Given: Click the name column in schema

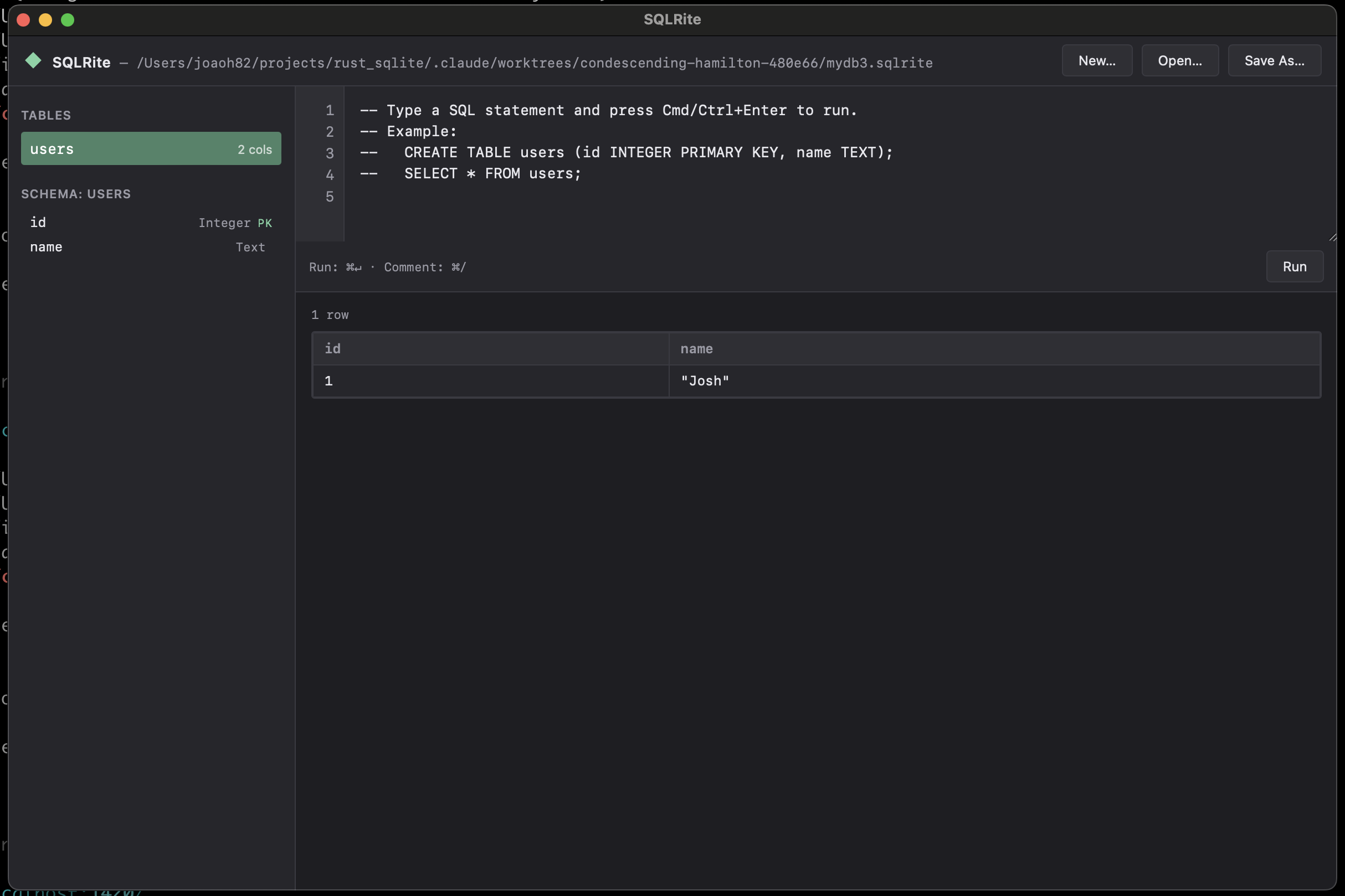Looking at the screenshot, I should click(x=47, y=247).
